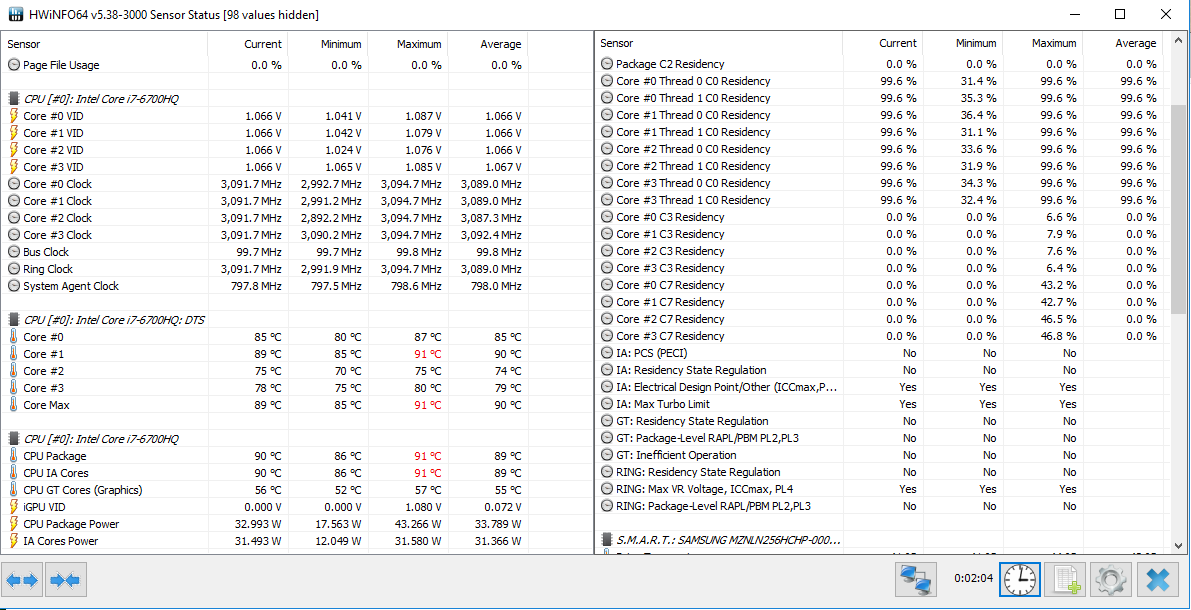
Task: Start logging with the sheet-plus icon
Action: [1066, 581]
